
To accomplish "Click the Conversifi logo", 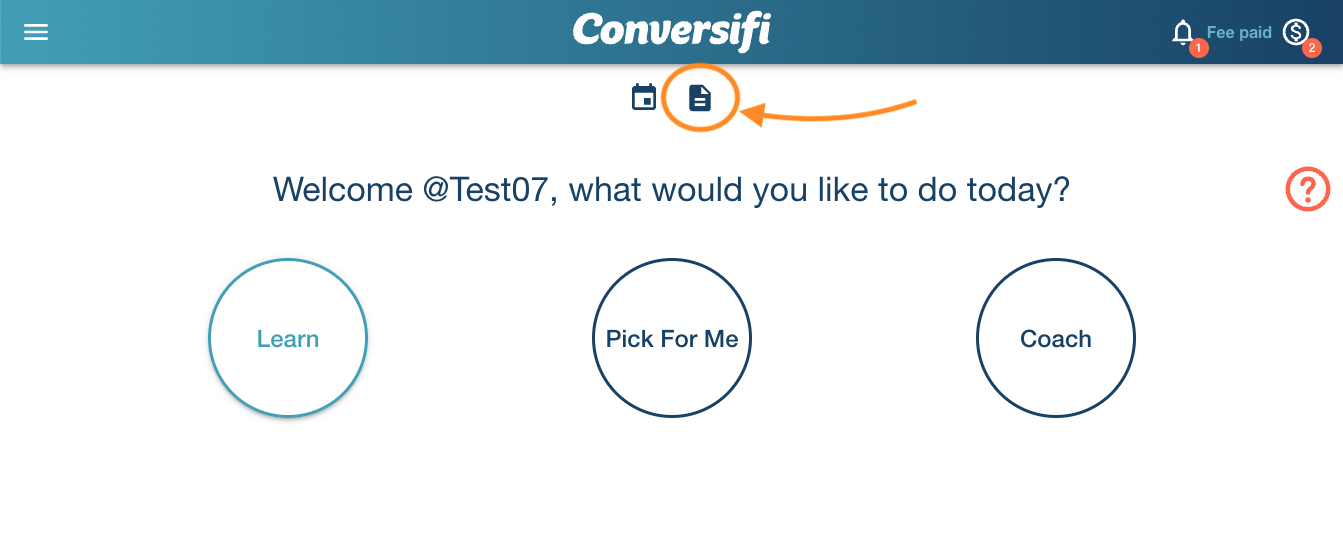I will point(671,30).
